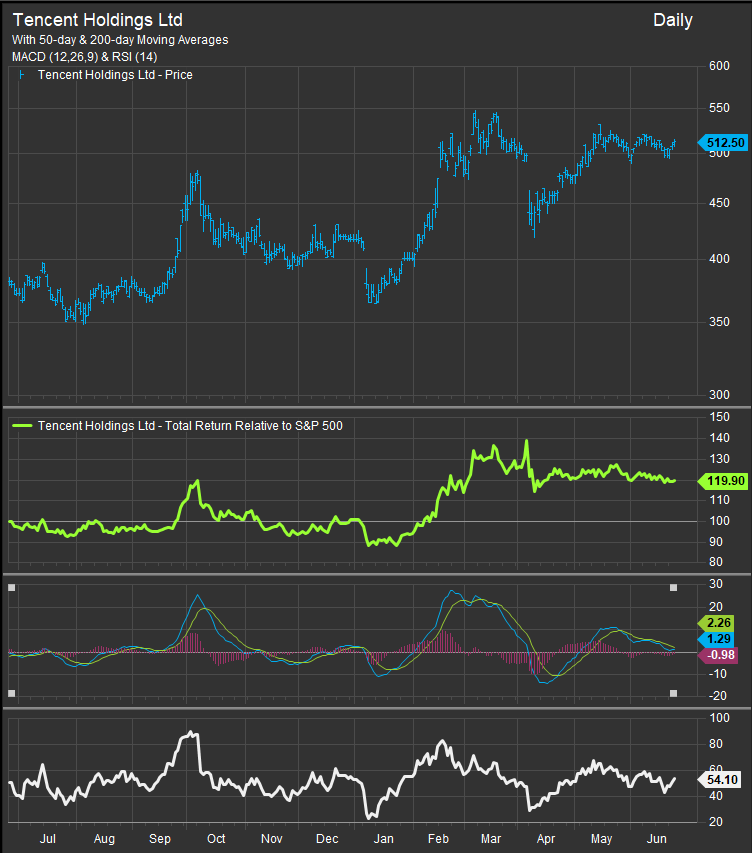Screen dimensions: 752x853
Task: Click the -20 MACD axis label
Action: tap(718, 696)
